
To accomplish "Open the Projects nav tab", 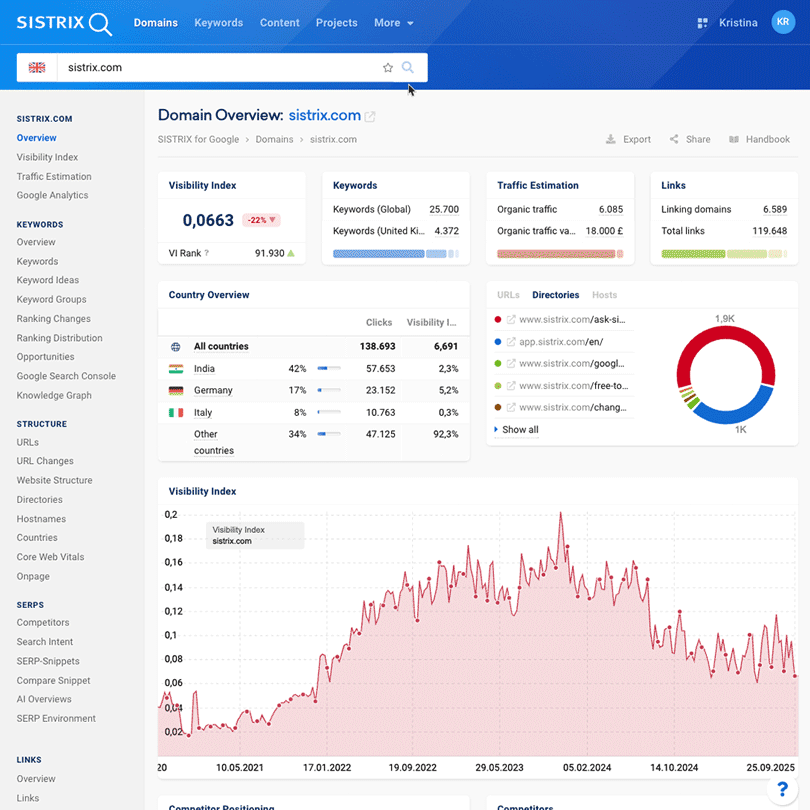I will [337, 23].
